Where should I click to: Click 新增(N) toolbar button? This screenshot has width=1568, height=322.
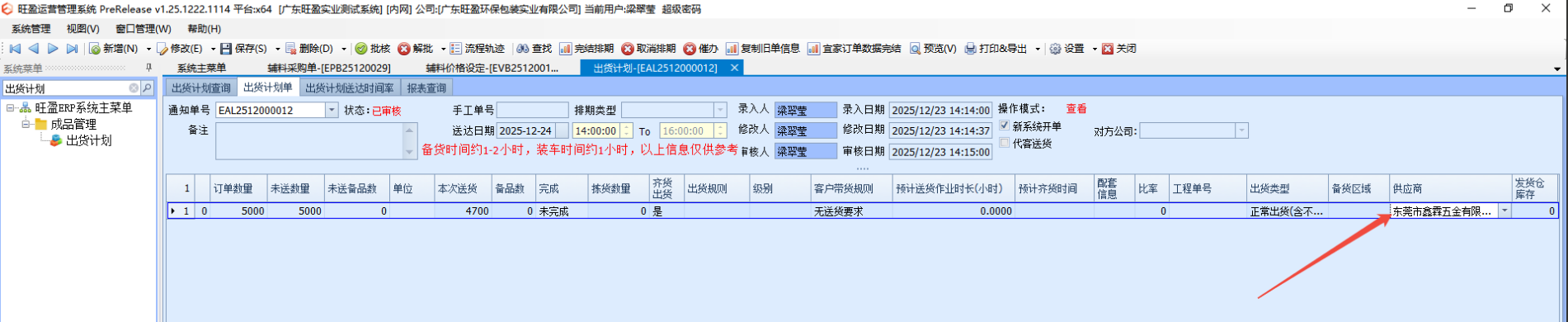coord(114,49)
